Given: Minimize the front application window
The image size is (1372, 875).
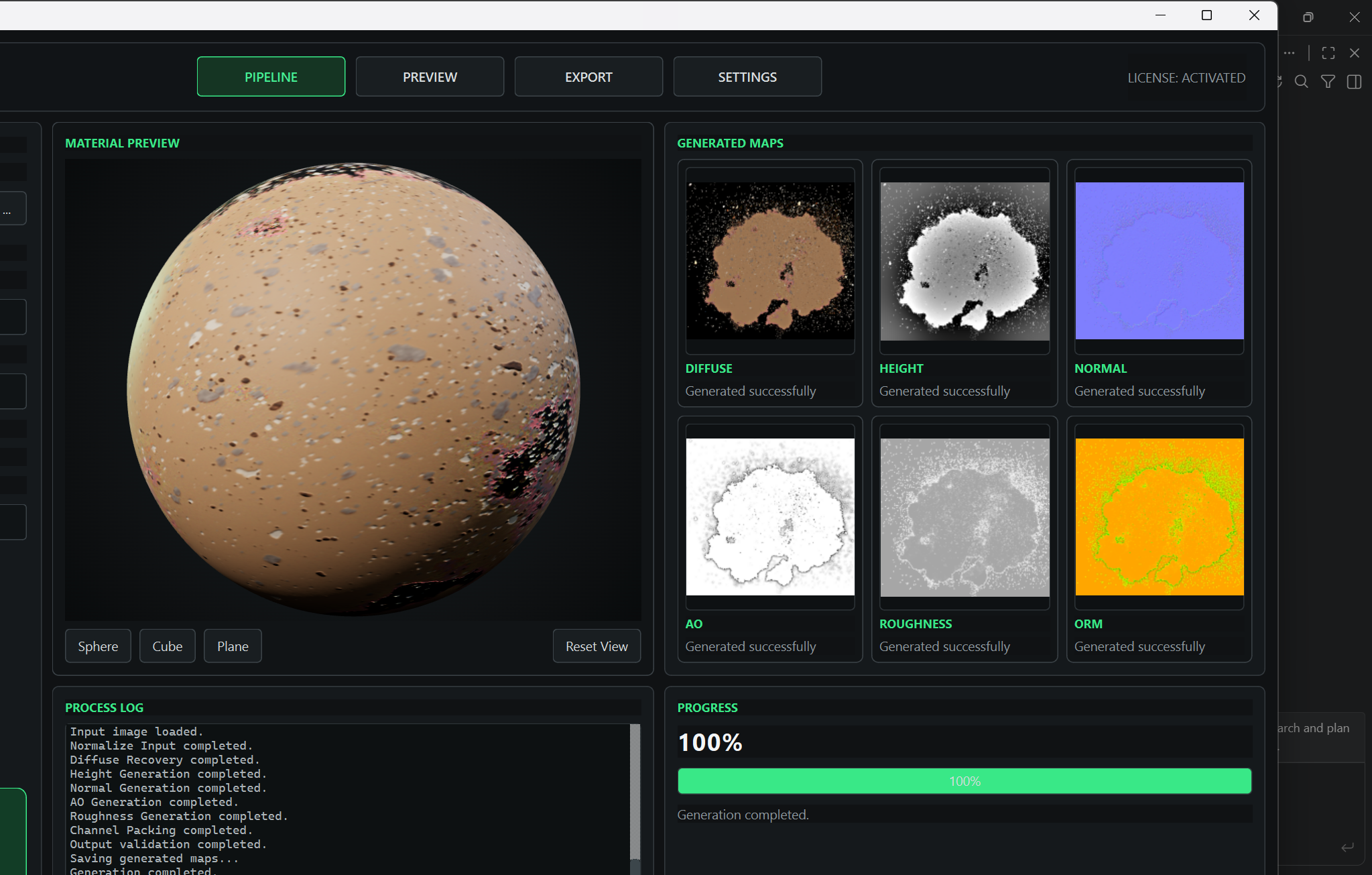Looking at the screenshot, I should [x=1161, y=15].
